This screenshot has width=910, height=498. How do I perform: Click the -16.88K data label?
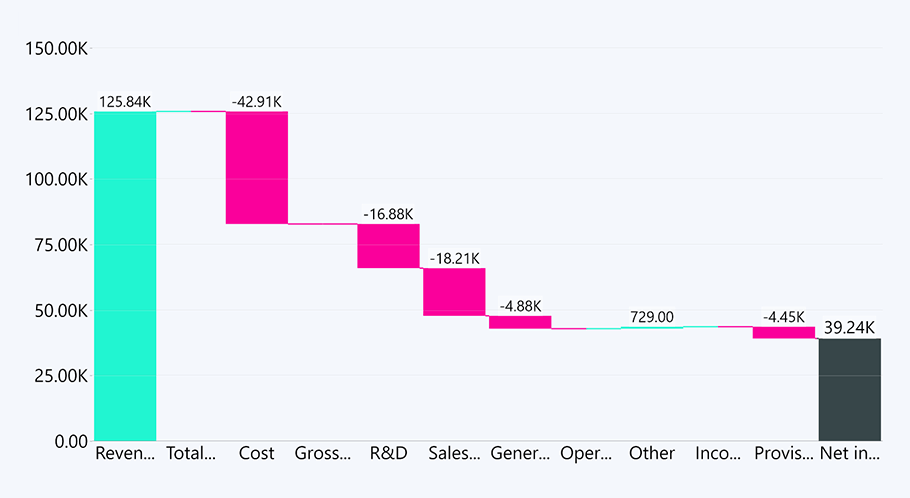click(388, 214)
